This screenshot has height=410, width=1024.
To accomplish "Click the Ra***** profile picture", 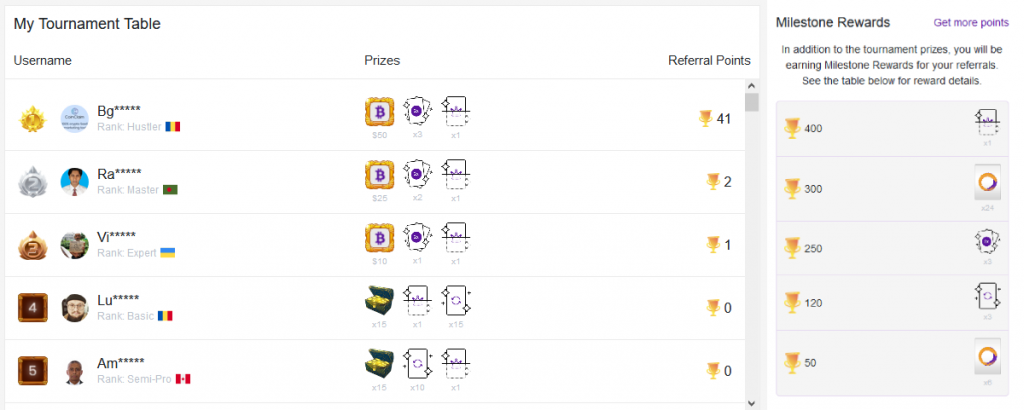I will tap(74, 181).
